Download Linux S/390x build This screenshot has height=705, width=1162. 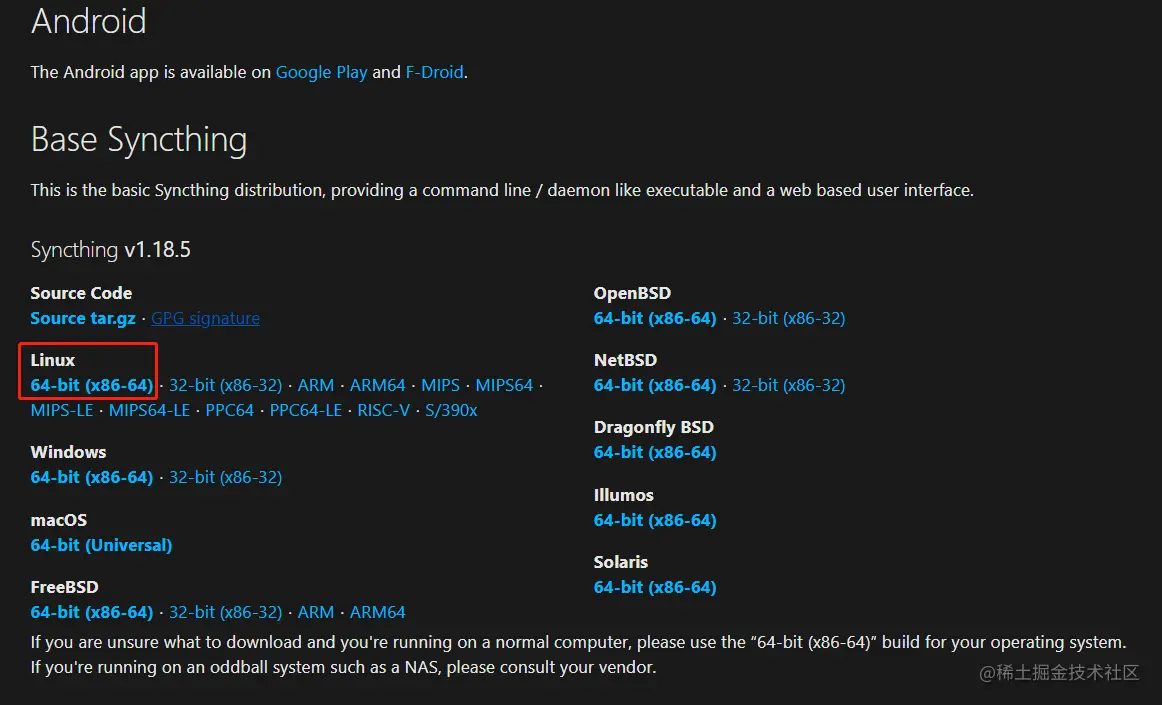point(451,410)
